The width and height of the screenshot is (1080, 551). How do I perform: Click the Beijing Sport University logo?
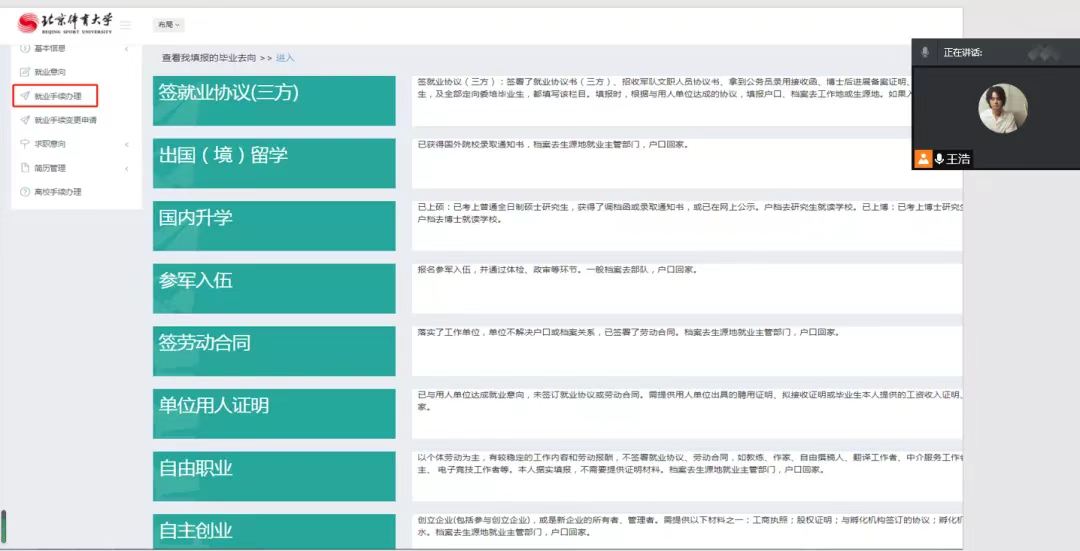[65, 23]
